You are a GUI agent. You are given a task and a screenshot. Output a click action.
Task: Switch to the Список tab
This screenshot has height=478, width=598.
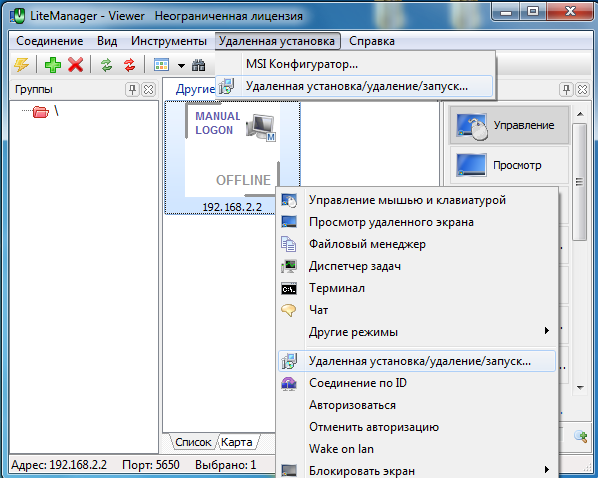[193, 442]
